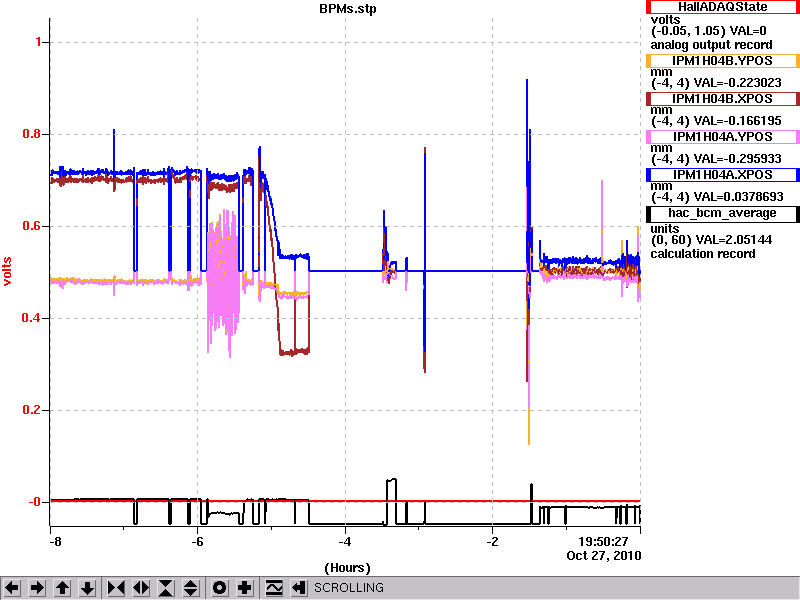This screenshot has height=600, width=800.
Task: Pan the graph up with arrow button
Action: click(62, 588)
